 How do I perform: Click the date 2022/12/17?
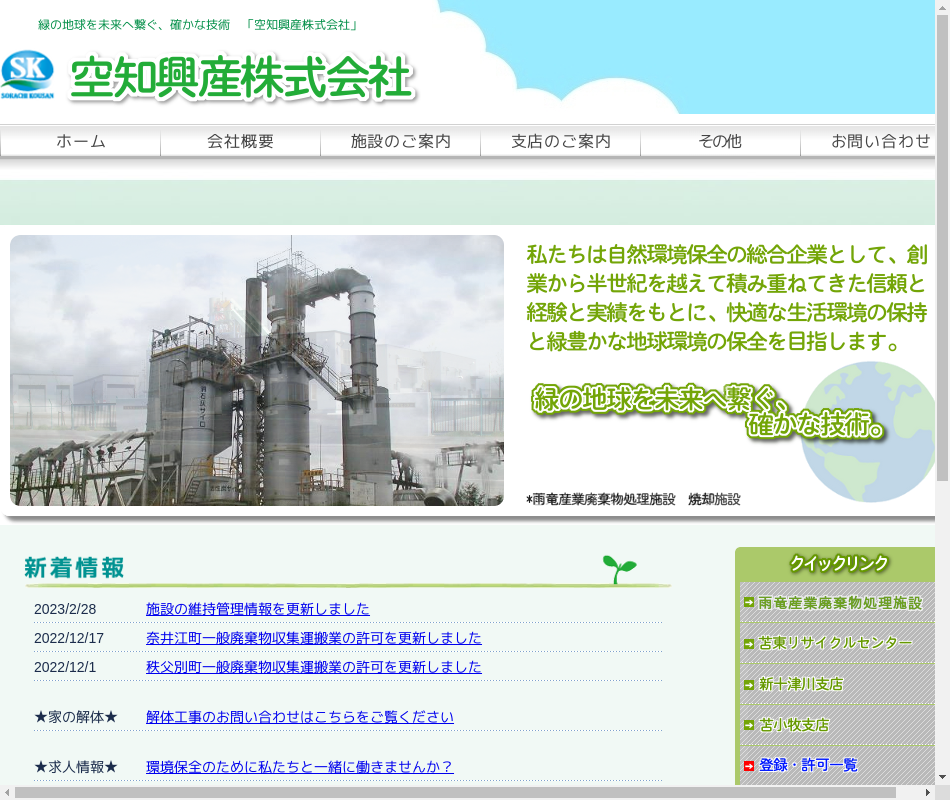pyautogui.click(x=69, y=638)
